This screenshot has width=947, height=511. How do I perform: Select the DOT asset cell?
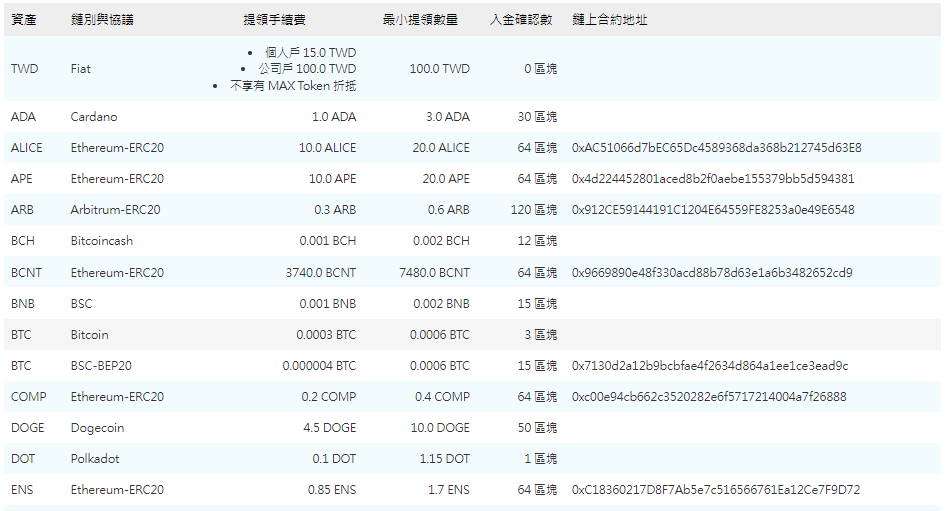pos(23,459)
